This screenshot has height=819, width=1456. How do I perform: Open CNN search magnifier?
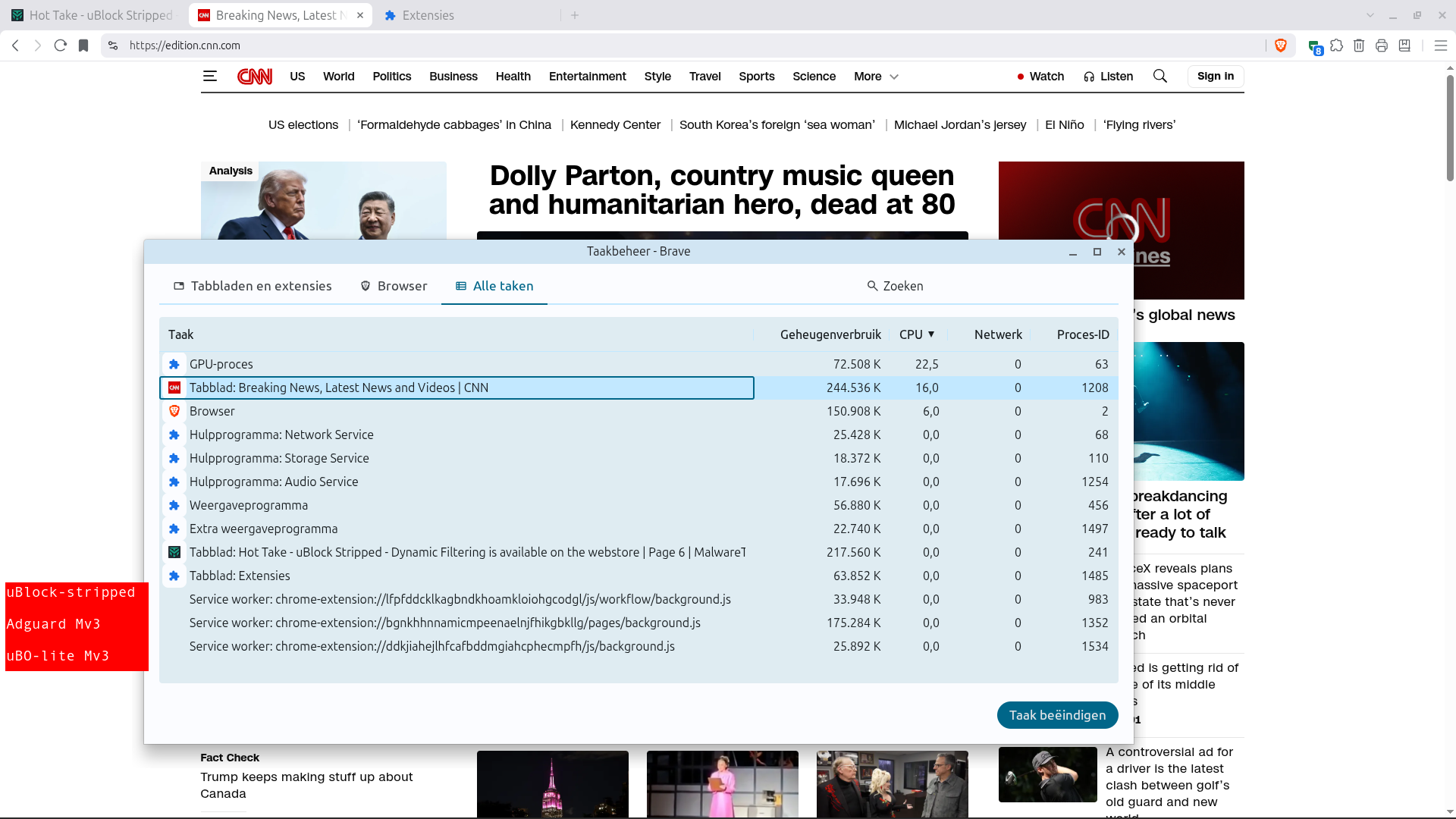tap(1160, 76)
